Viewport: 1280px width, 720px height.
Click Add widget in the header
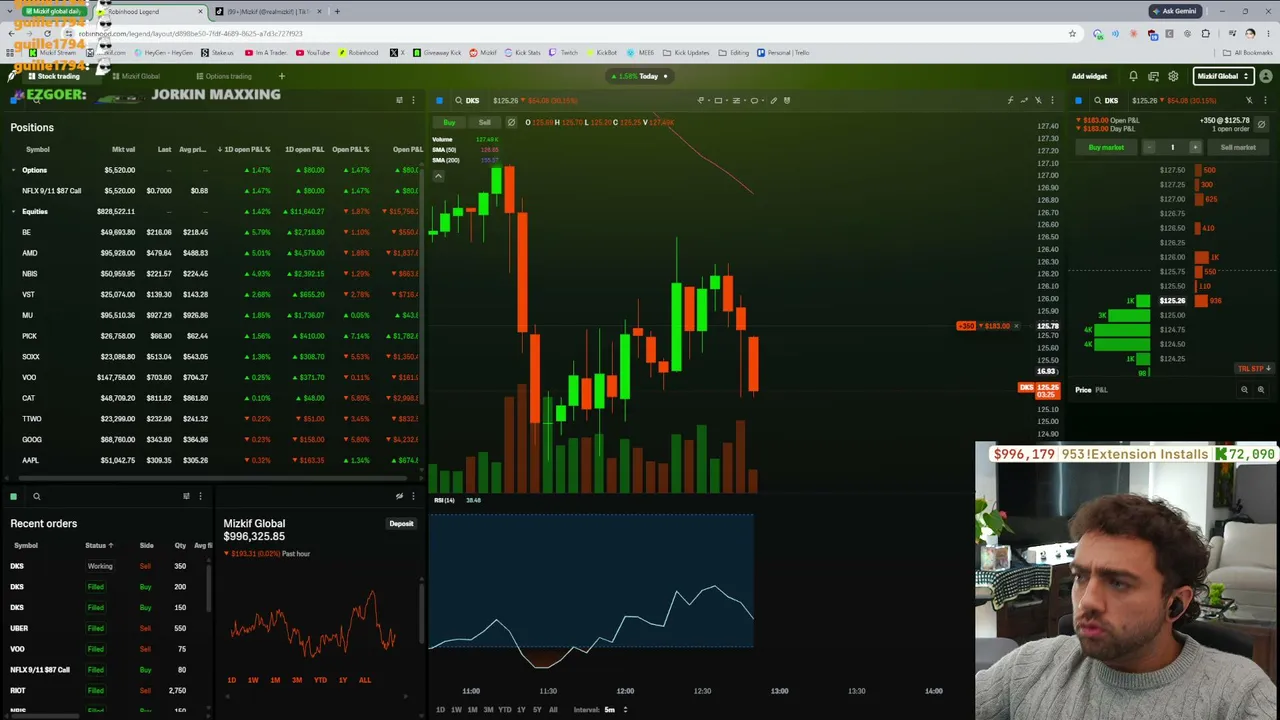pos(1089,76)
